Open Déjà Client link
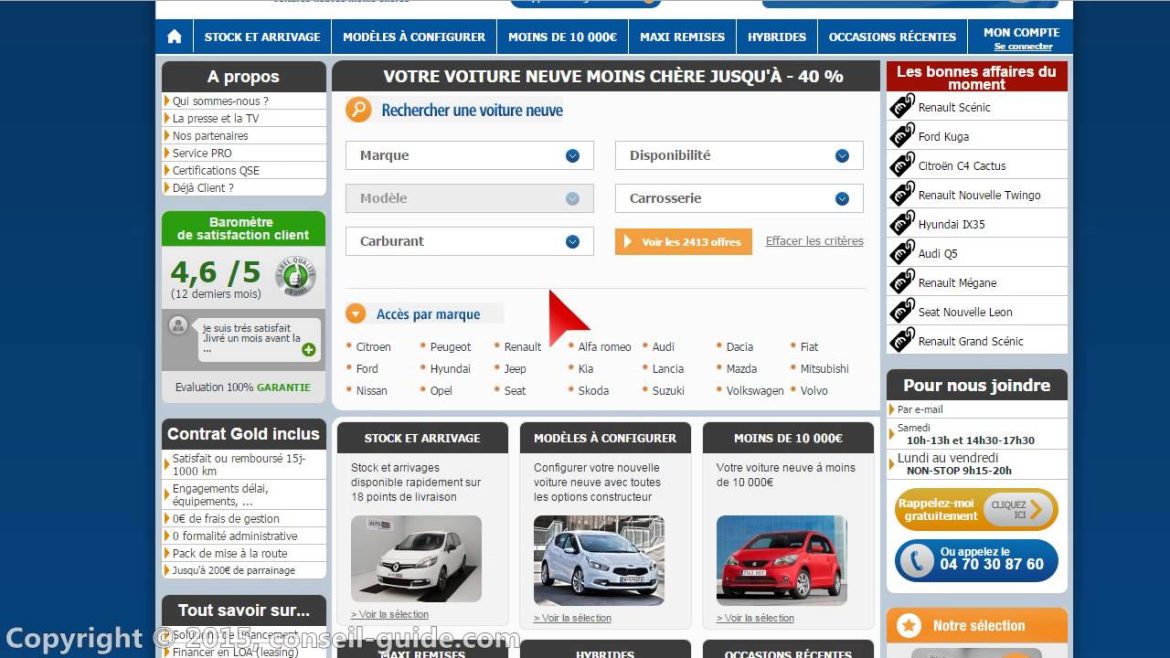Image resolution: width=1170 pixels, height=658 pixels. pyautogui.click(x=203, y=188)
